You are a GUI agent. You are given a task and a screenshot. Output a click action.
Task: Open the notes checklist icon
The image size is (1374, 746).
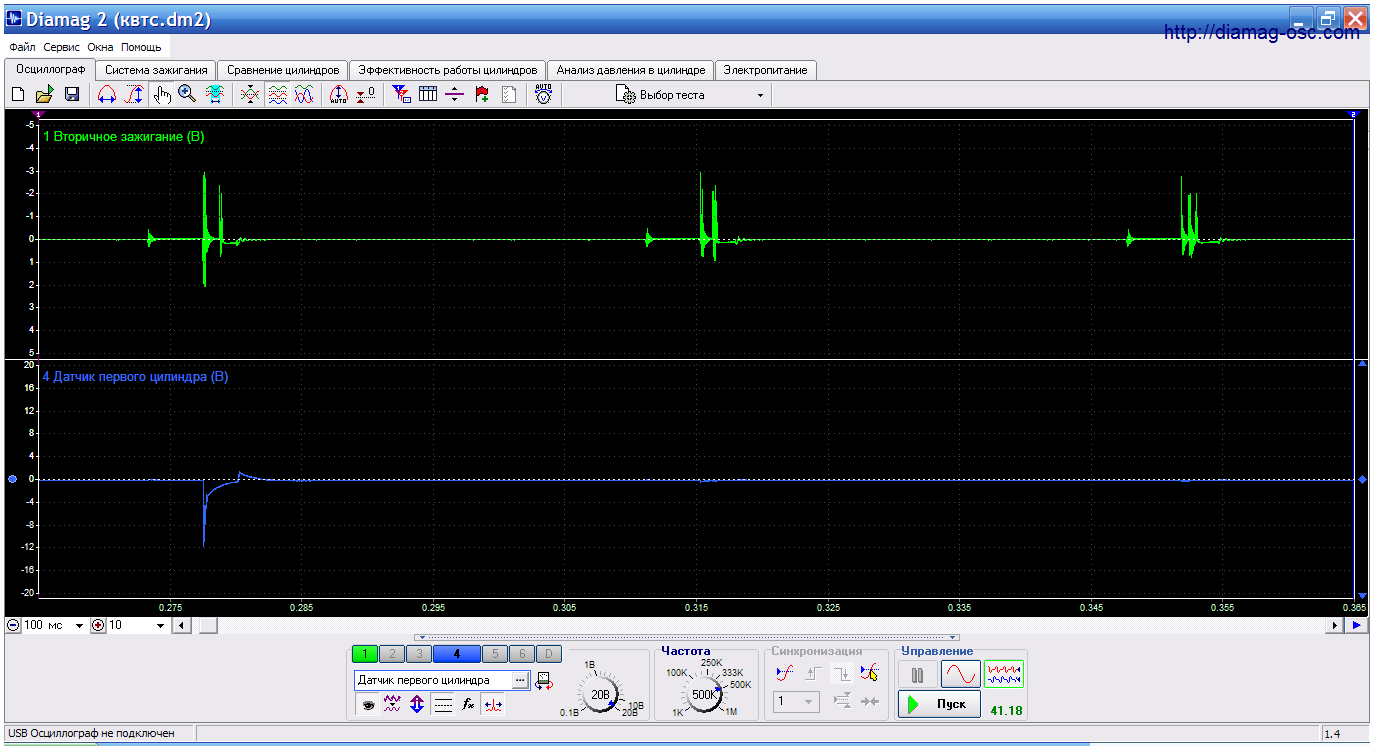tap(509, 95)
